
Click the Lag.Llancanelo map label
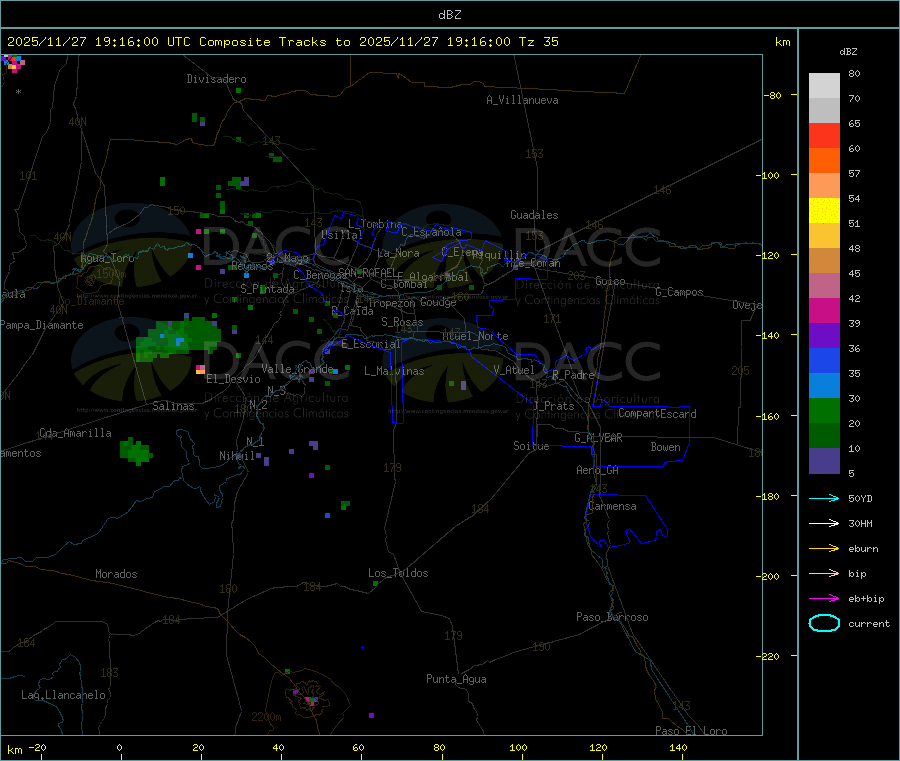coord(63,695)
